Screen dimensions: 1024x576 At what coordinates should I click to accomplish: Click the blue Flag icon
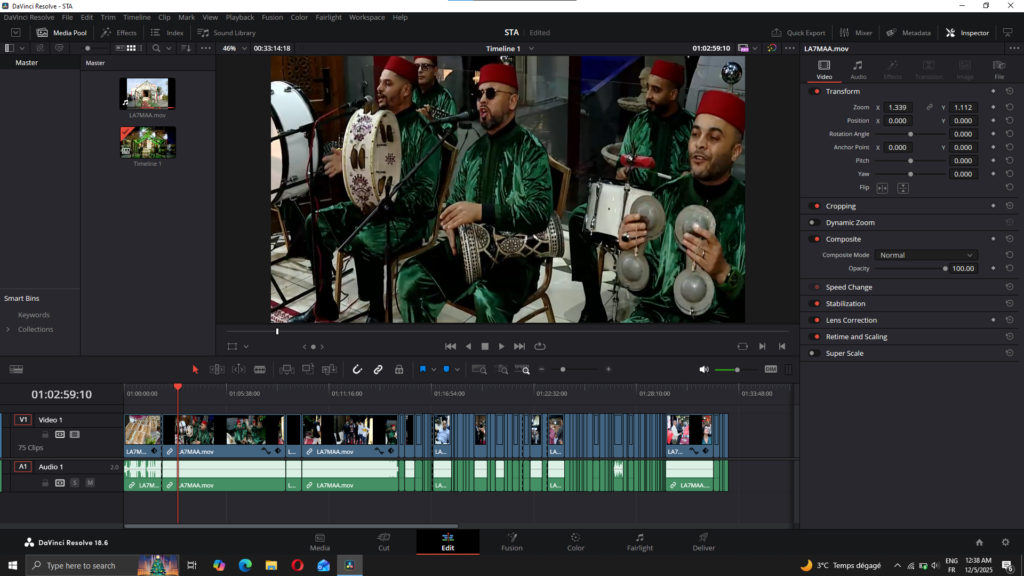[x=423, y=370]
